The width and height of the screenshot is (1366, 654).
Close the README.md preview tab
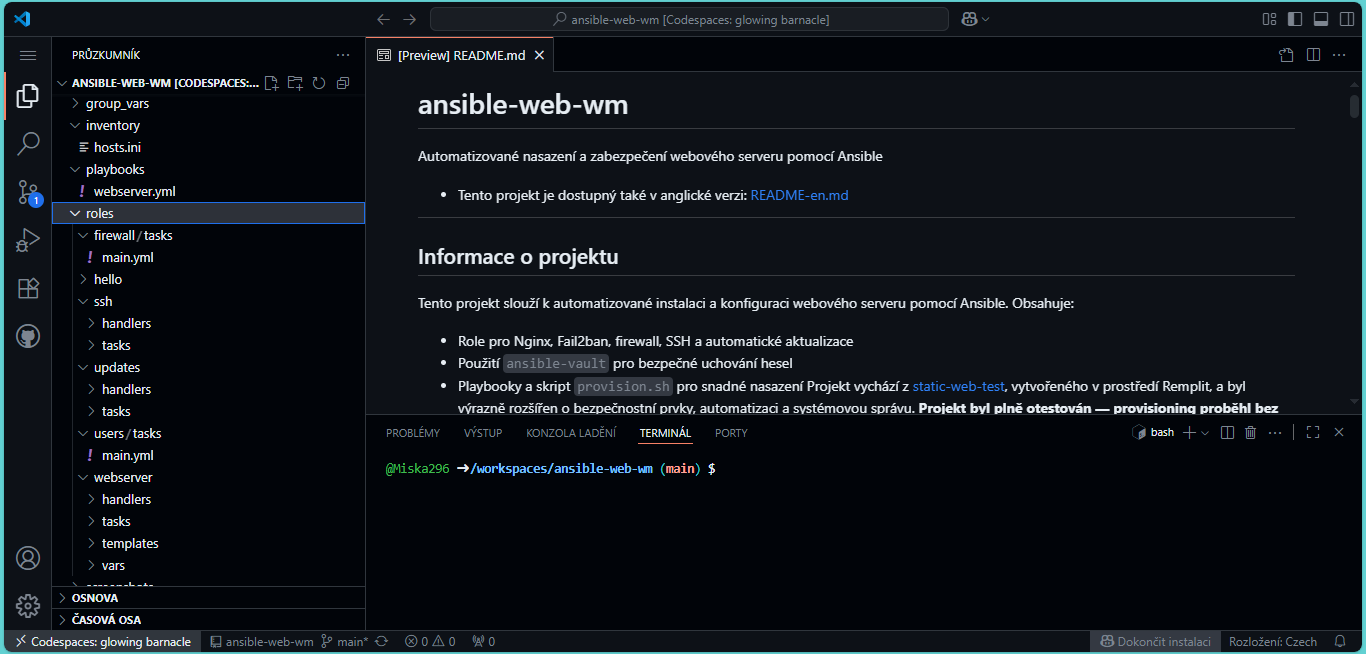tap(539, 55)
